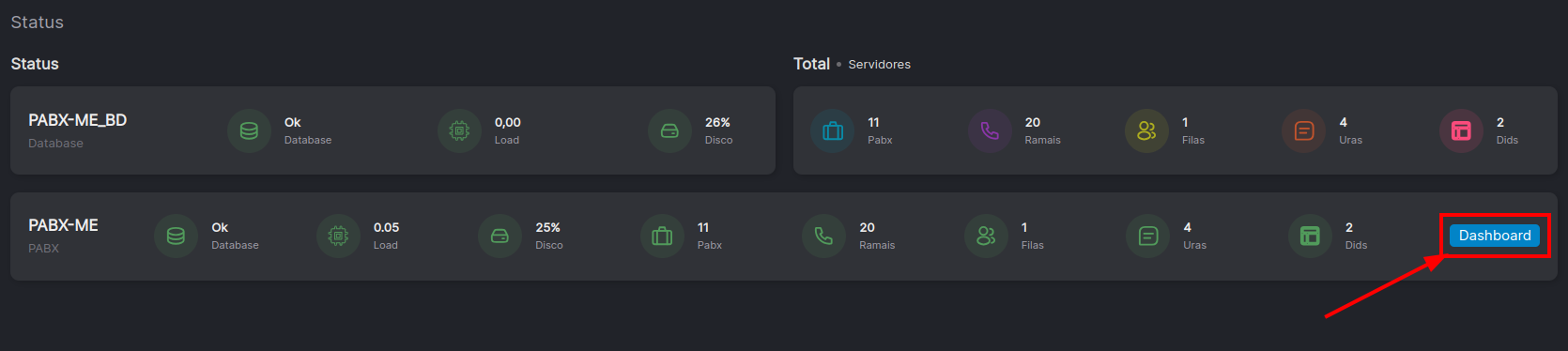Screen dimensions: 1568x351
Task: Click the PABX-ME_BD Load chip icon
Action: [x=459, y=130]
